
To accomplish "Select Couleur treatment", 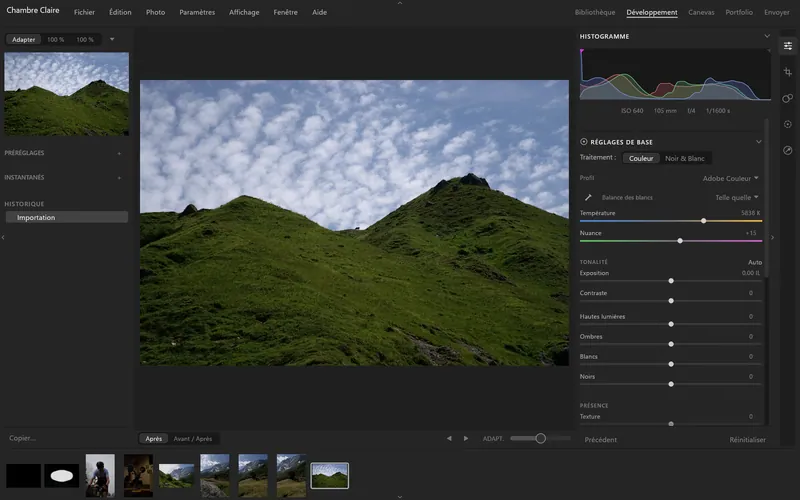I will [641, 158].
